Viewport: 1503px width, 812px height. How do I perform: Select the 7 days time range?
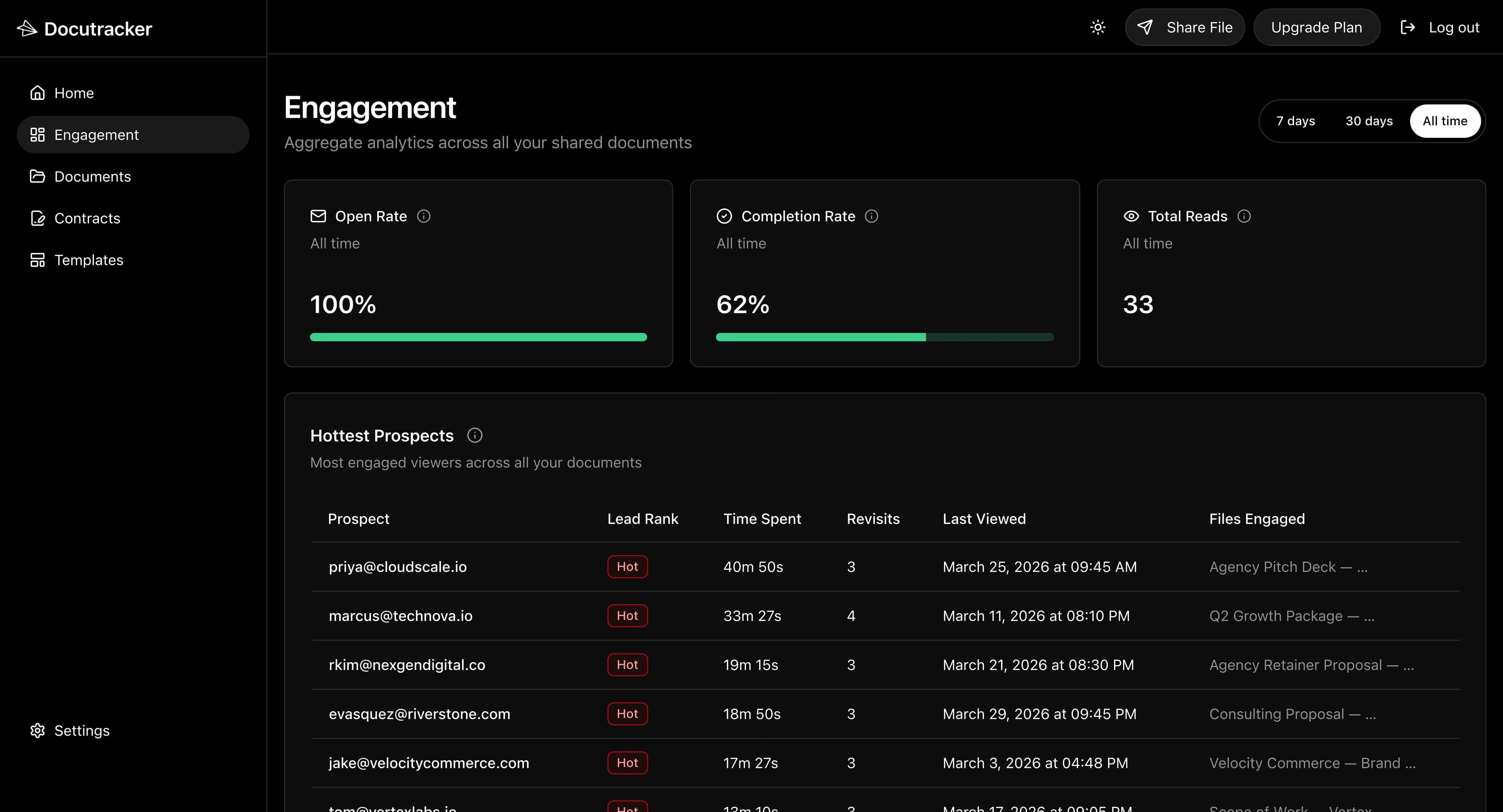coord(1295,121)
